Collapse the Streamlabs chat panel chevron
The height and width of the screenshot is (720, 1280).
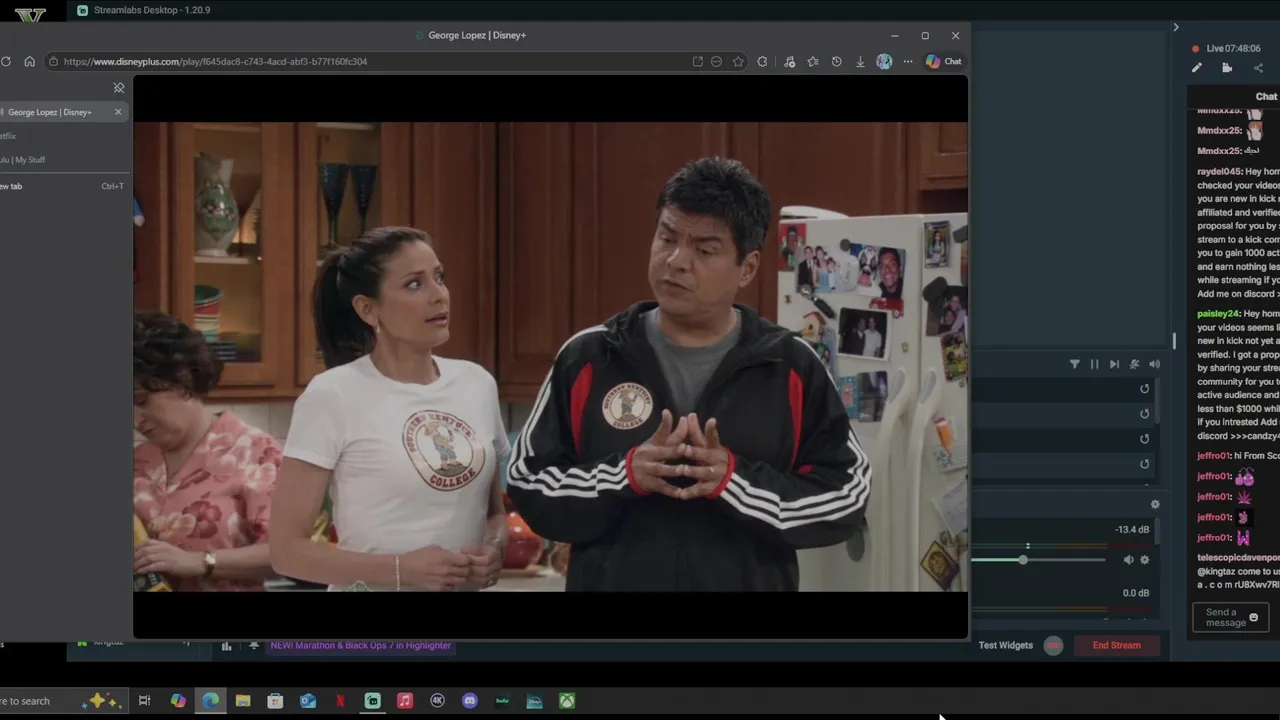1176,27
